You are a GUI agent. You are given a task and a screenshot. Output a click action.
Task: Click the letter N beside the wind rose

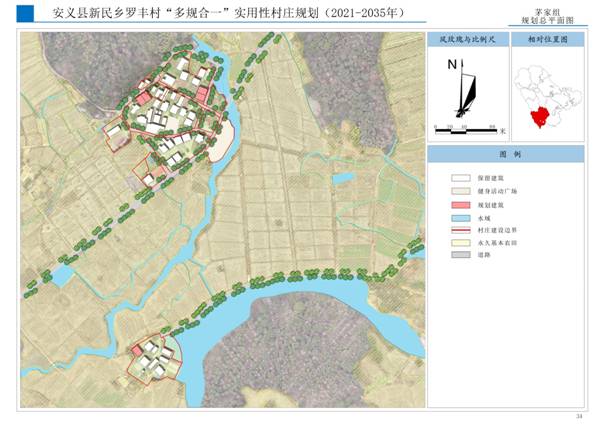(452, 64)
